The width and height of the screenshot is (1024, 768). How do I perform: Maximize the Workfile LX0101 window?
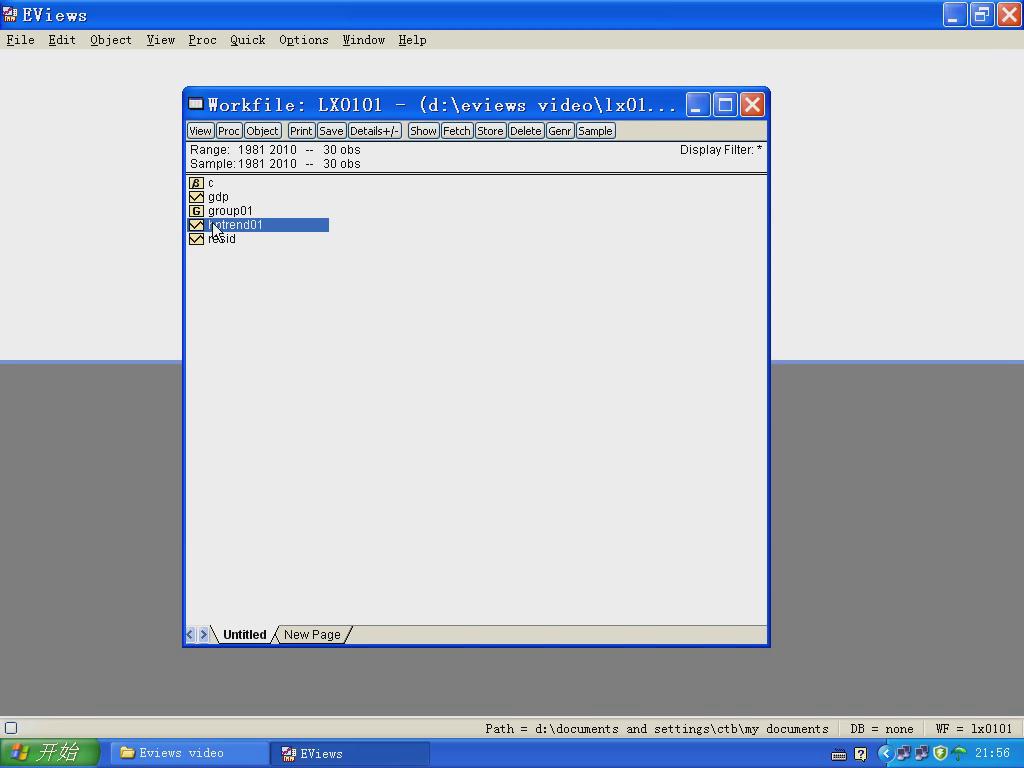click(x=725, y=104)
